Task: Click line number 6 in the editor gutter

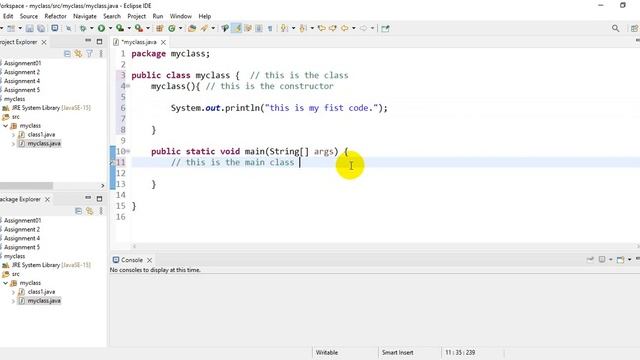Action: click(x=122, y=108)
